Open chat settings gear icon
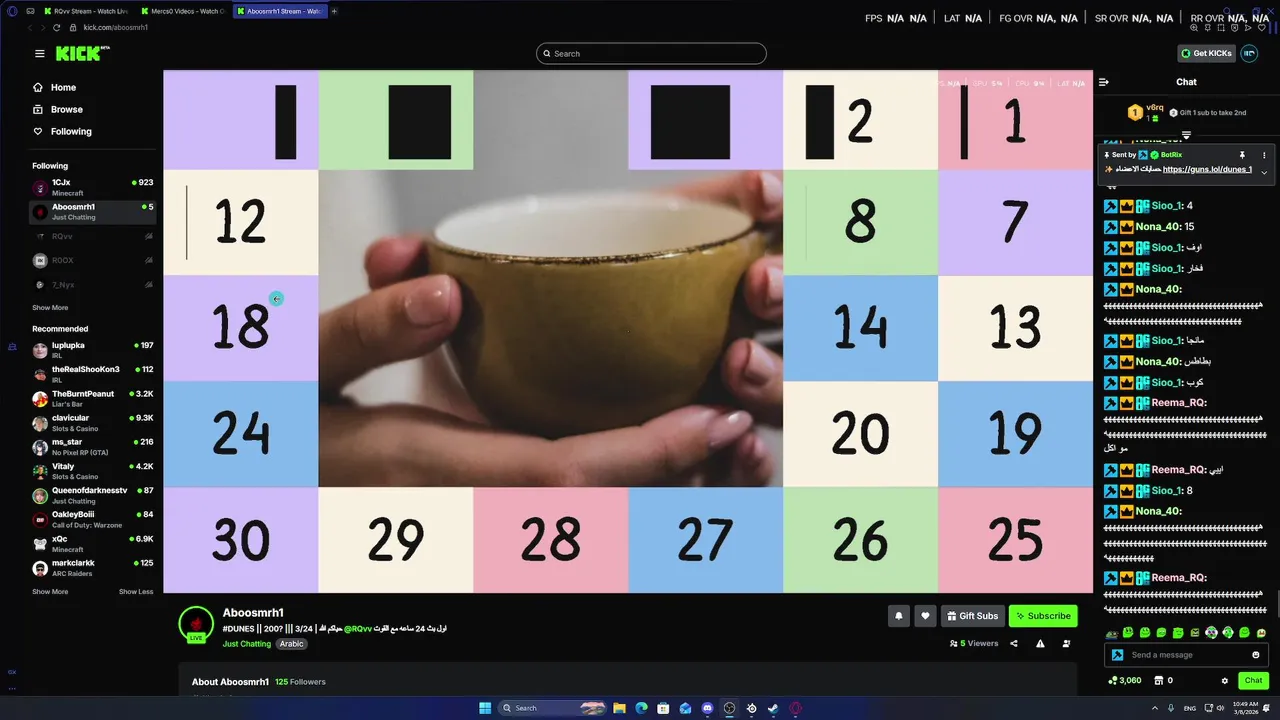This screenshot has width=1280, height=720. (1225, 681)
